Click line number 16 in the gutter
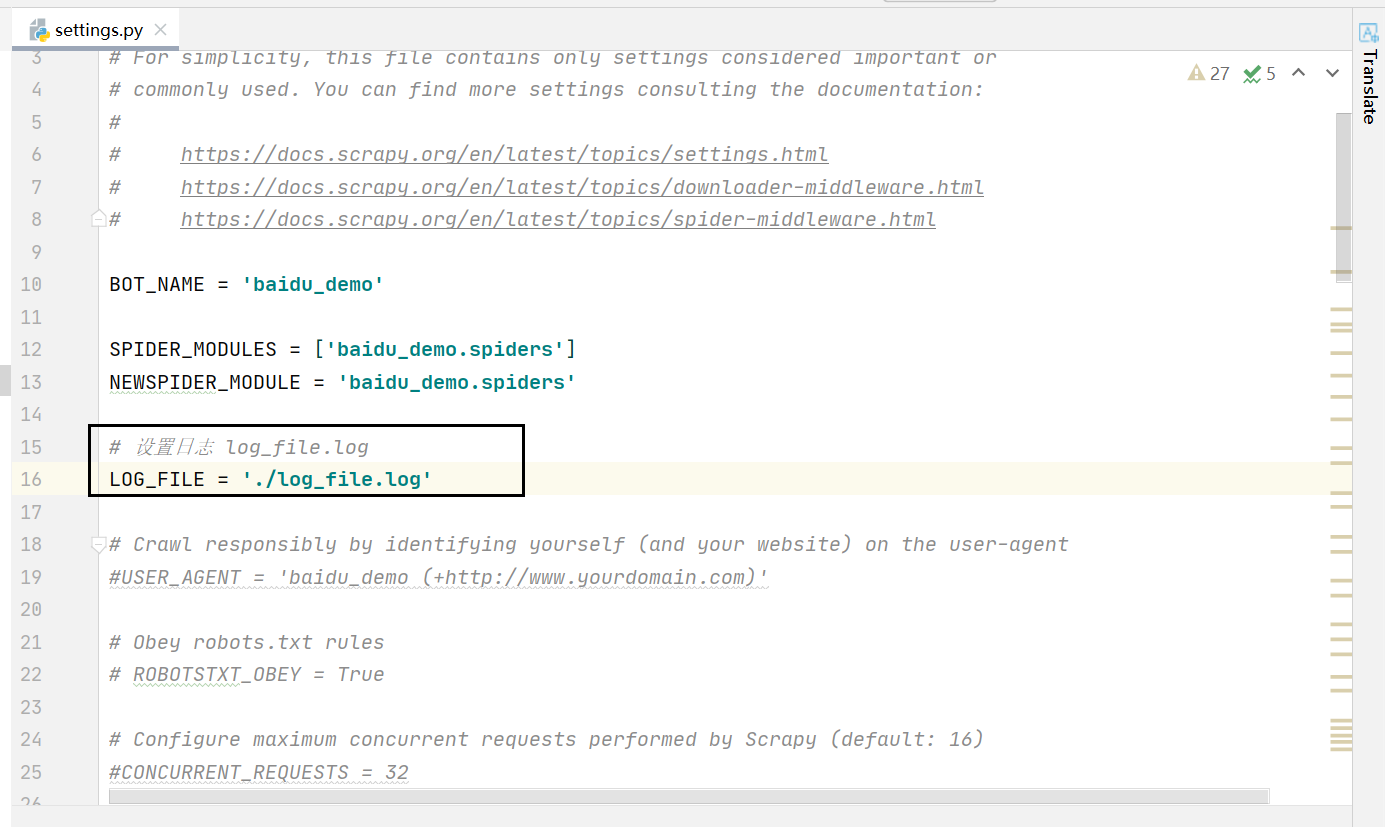1385x827 pixels. click(31, 479)
